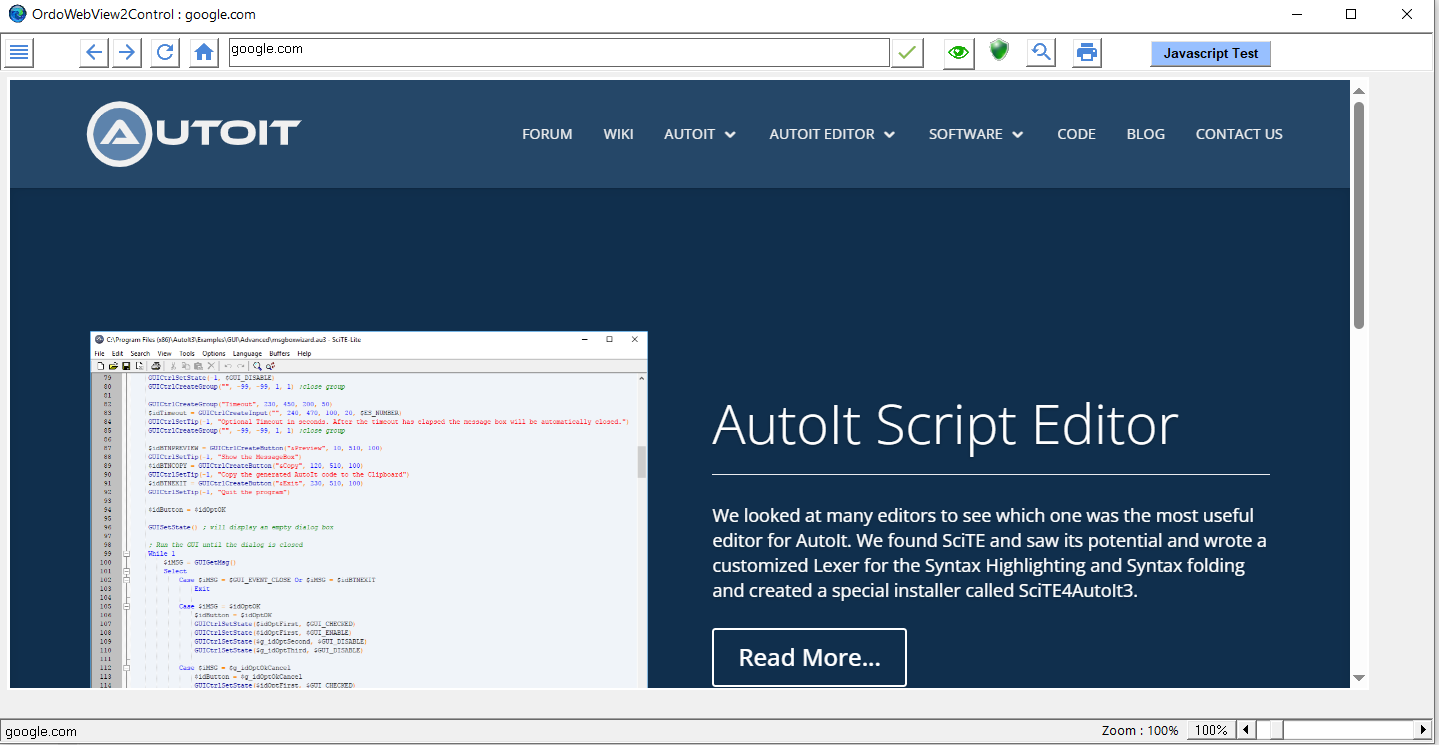Click the Read More... button
The image size is (1439, 745).
[809, 657]
